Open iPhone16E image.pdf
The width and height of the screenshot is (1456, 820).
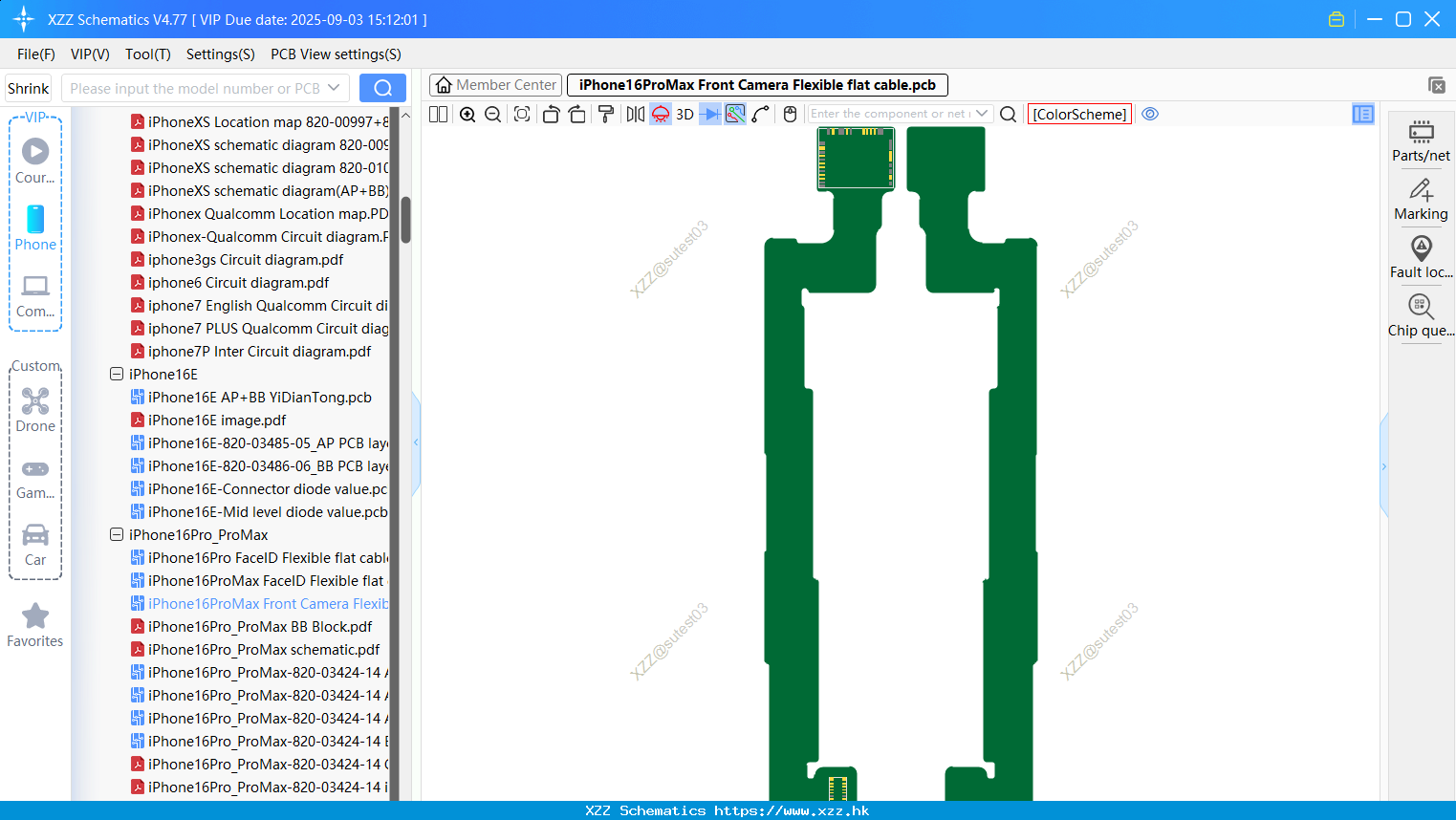click(x=217, y=421)
